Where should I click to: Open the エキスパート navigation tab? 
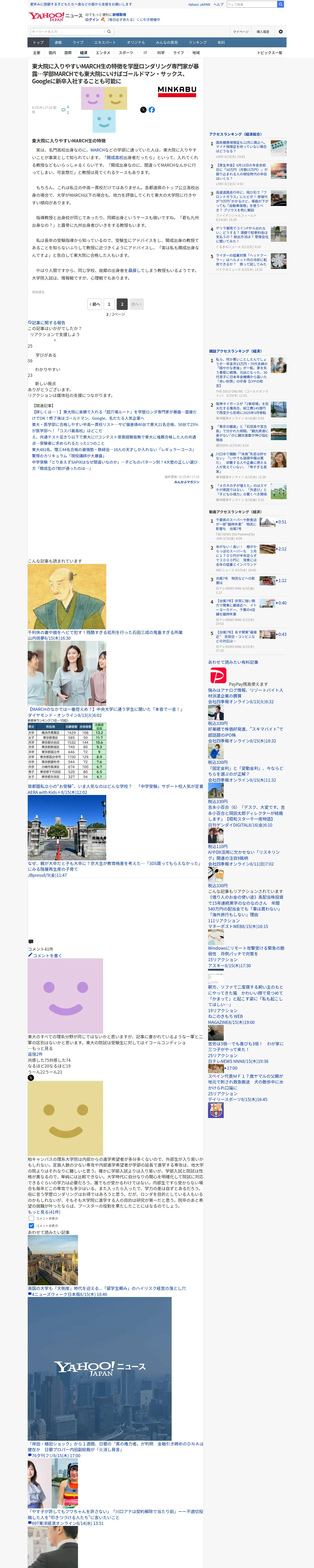[105, 43]
